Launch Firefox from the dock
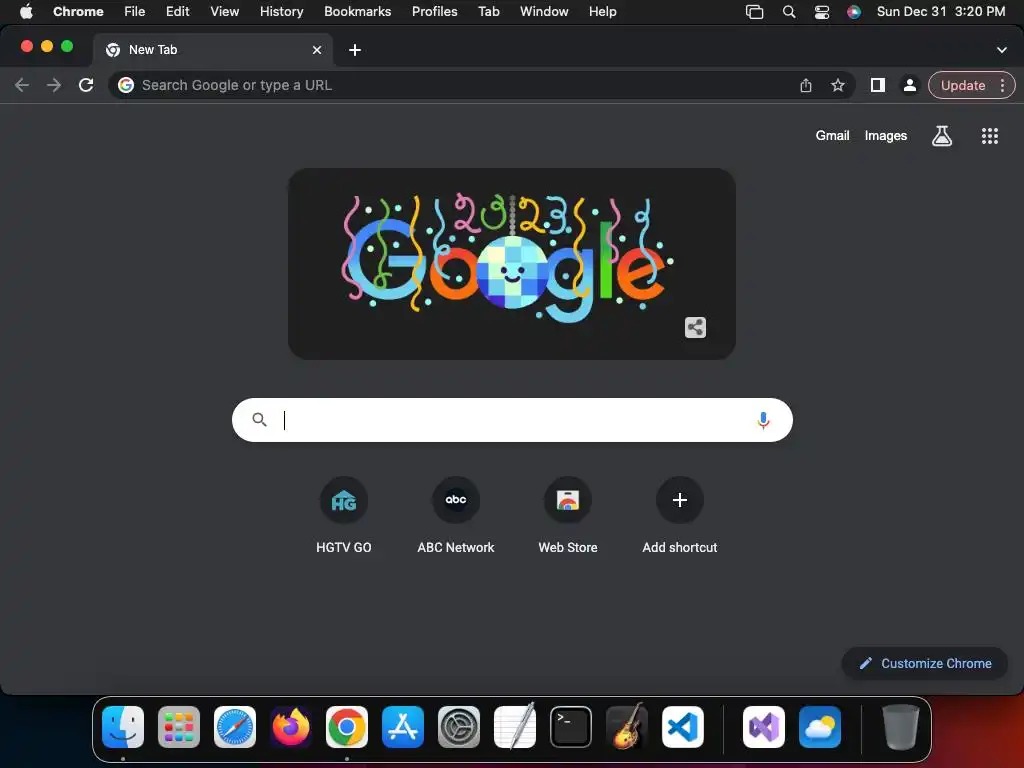This screenshot has height=768, width=1024. pos(291,727)
